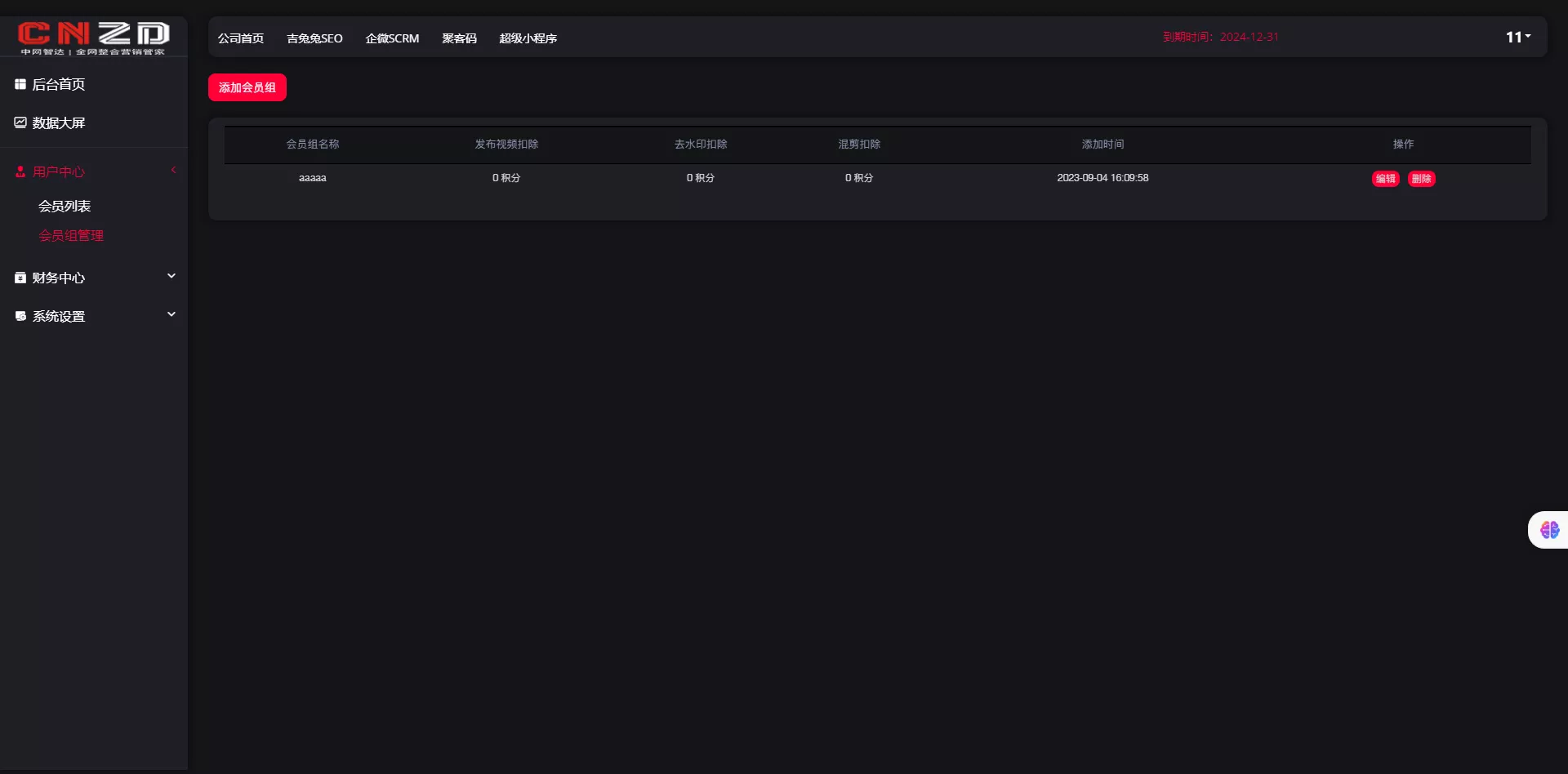Open the floating brain assistant icon
The image size is (1568, 774).
(1549, 530)
